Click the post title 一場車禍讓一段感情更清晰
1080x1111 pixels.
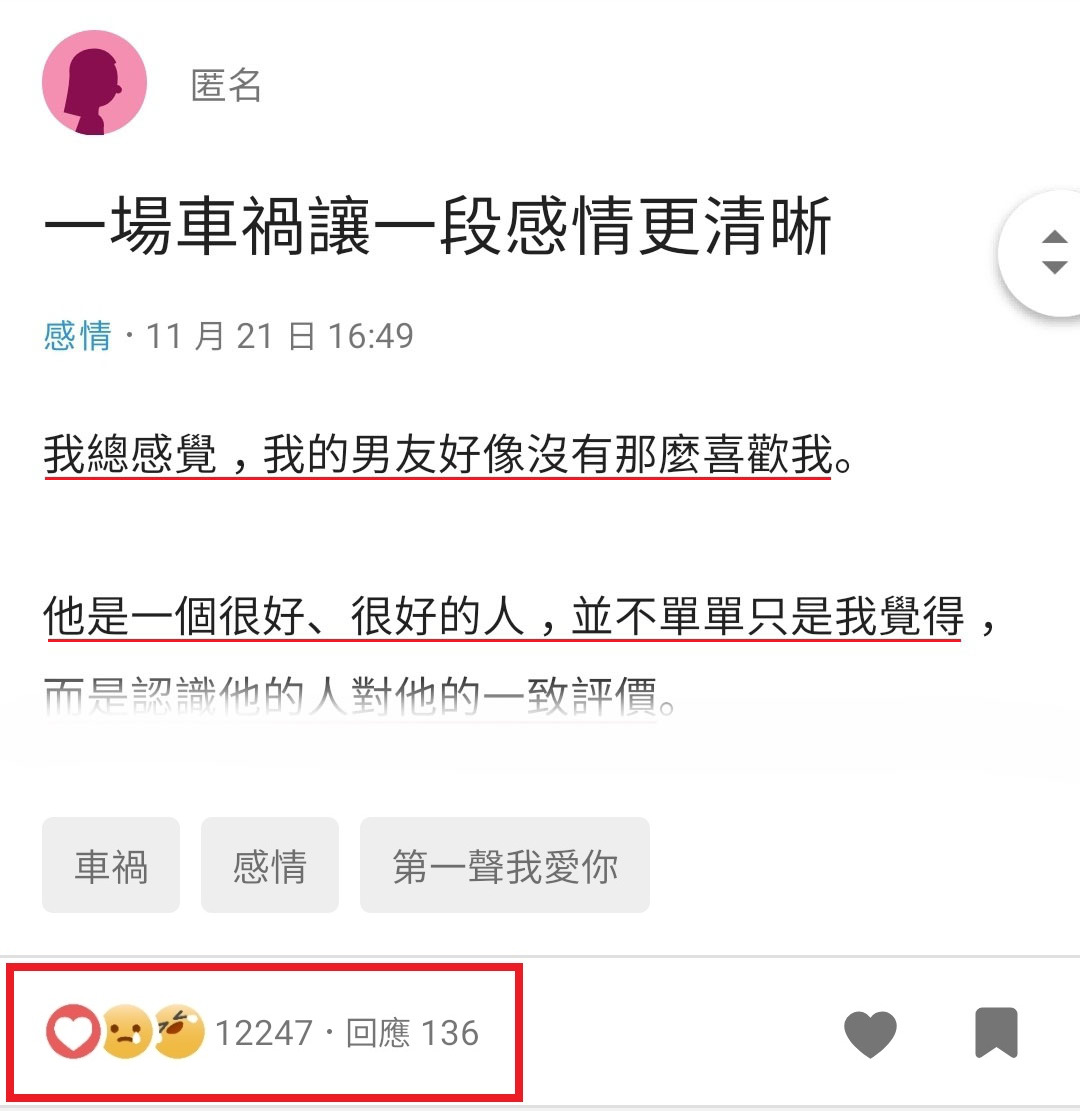pyautogui.click(x=437, y=226)
